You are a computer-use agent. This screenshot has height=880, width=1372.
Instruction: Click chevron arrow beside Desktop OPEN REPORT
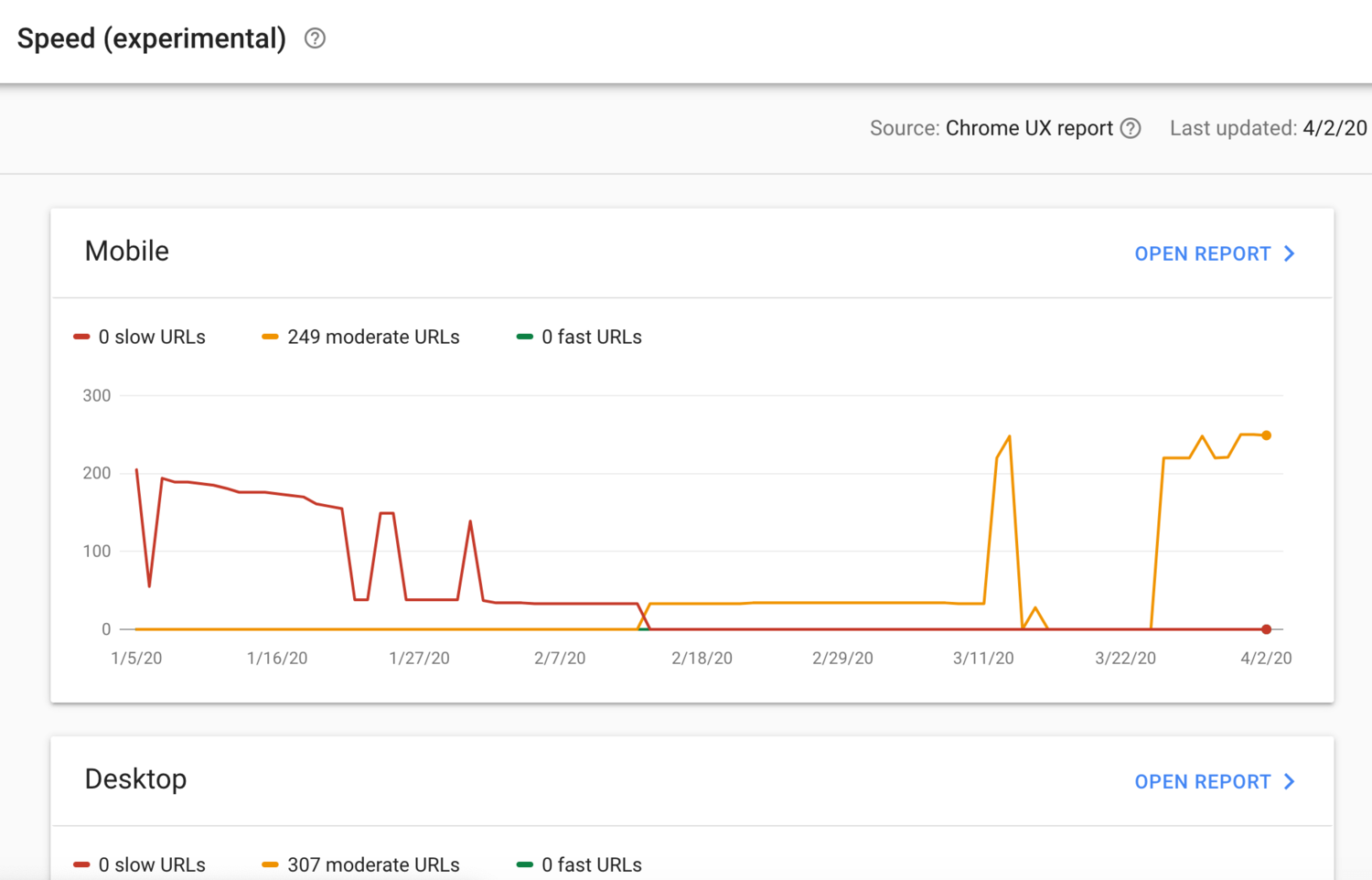pyautogui.click(x=1290, y=781)
